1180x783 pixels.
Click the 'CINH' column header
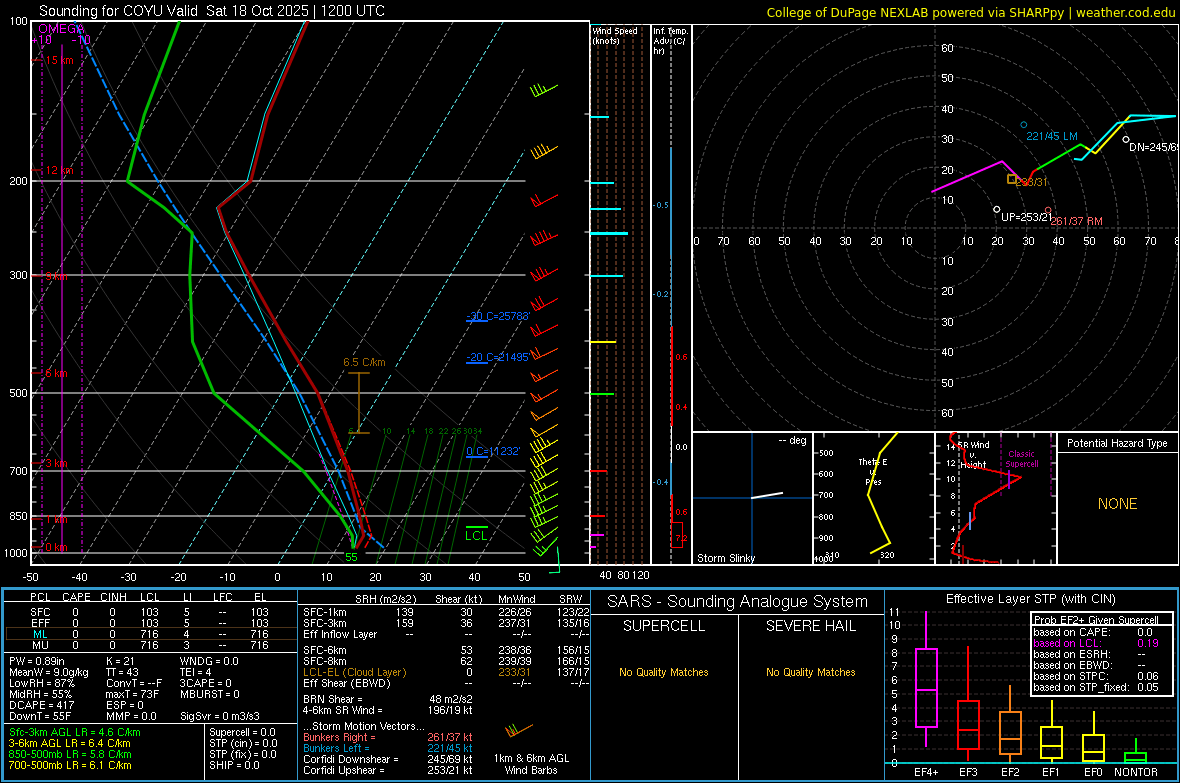tap(114, 597)
